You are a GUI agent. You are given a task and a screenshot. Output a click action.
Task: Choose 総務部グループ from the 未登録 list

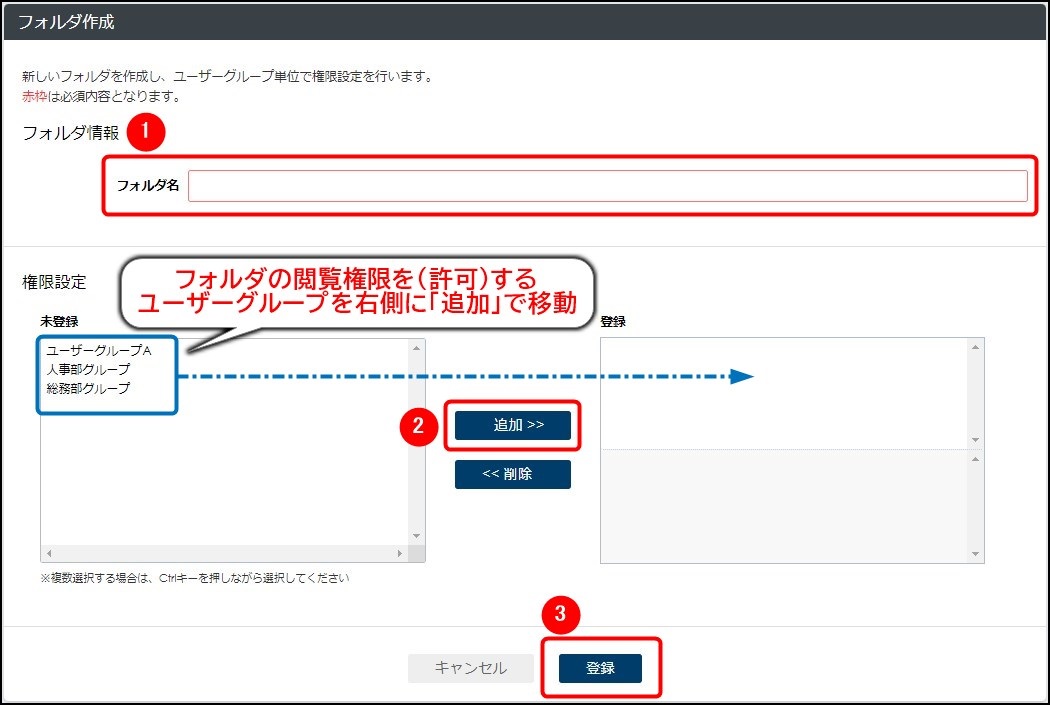(88, 389)
